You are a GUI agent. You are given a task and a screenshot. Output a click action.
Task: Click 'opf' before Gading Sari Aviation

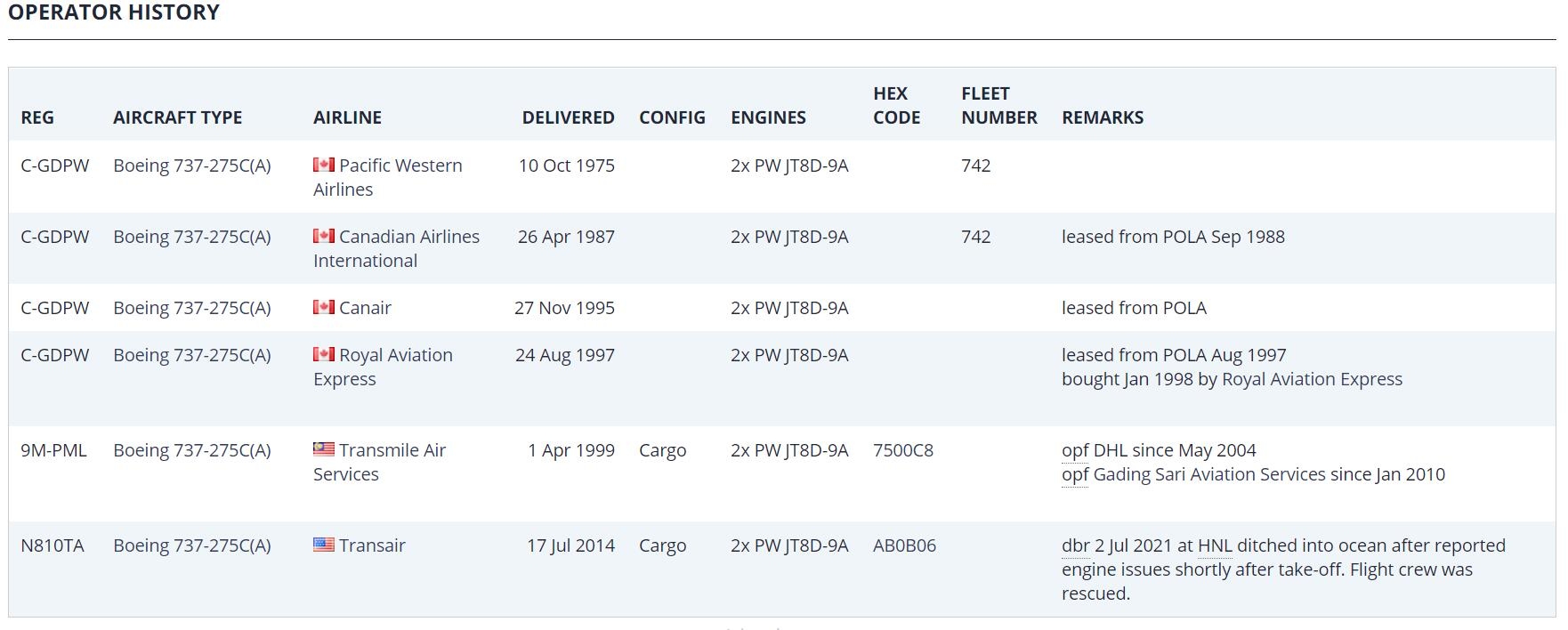click(x=1075, y=475)
